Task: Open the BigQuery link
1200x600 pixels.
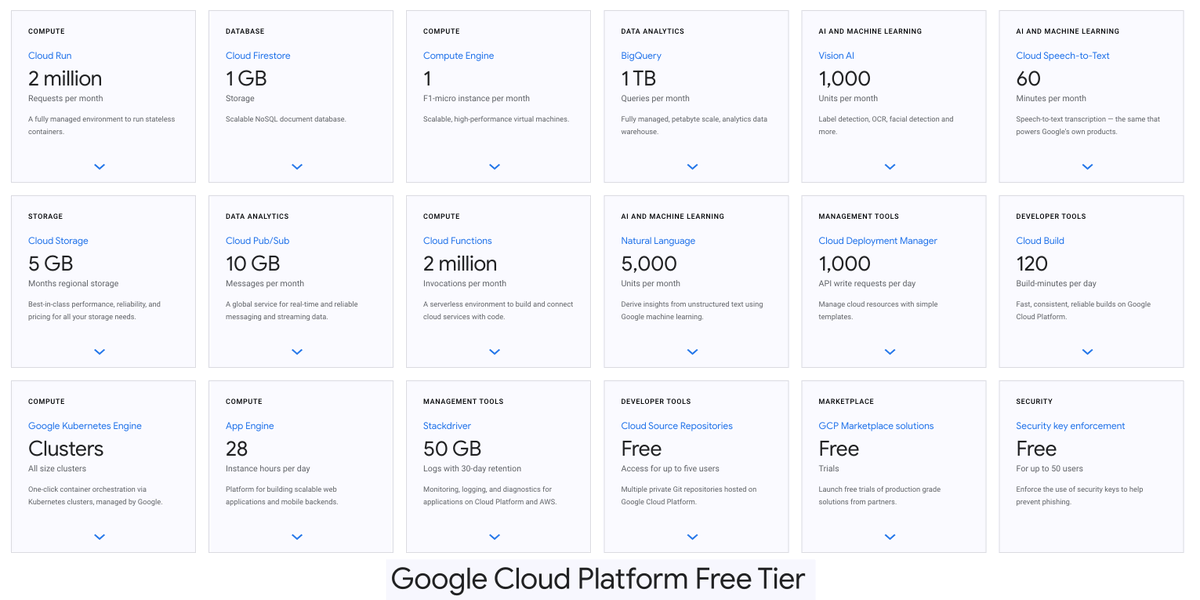Action: [x=641, y=56]
